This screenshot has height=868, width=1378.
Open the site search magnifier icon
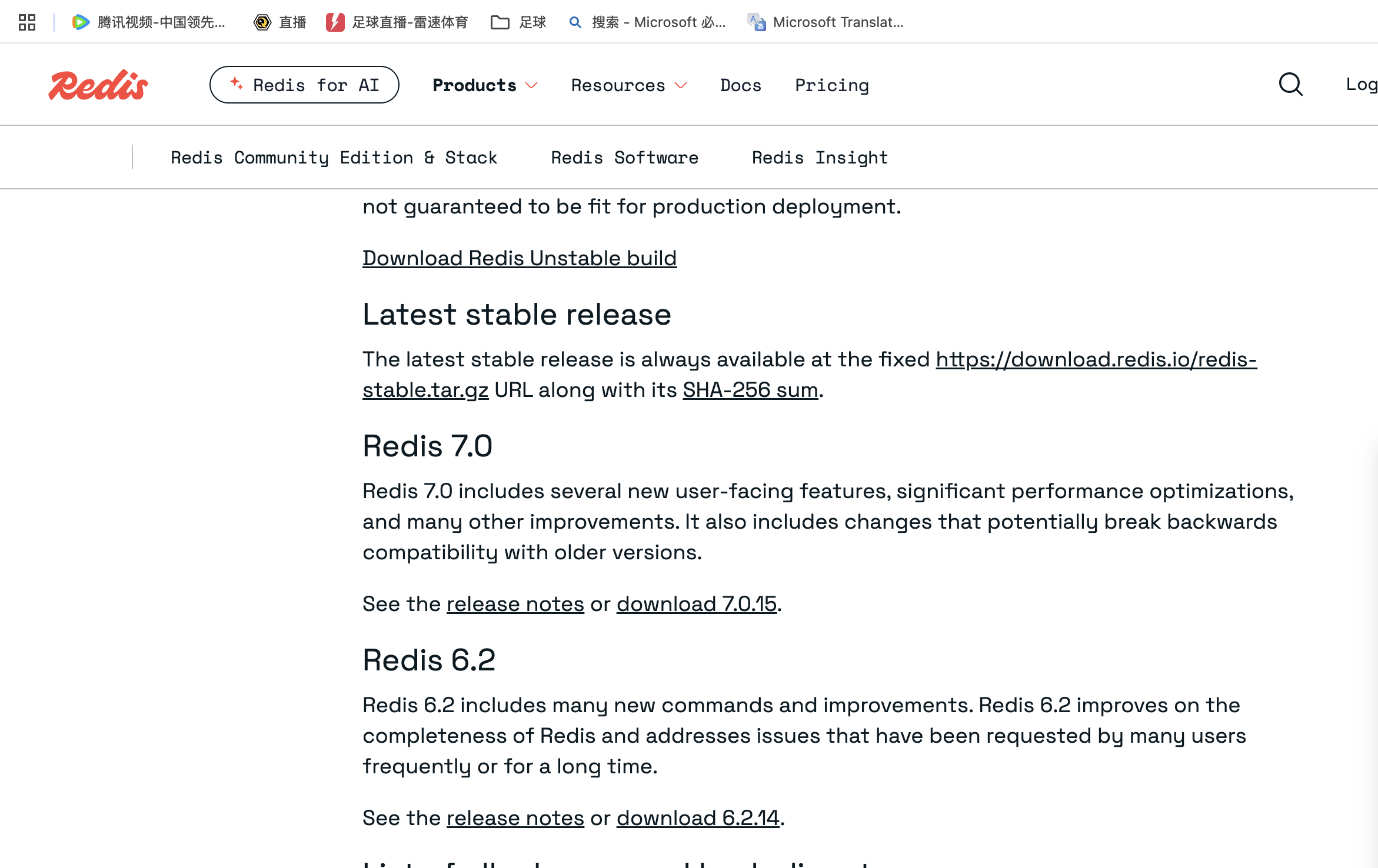click(1291, 85)
